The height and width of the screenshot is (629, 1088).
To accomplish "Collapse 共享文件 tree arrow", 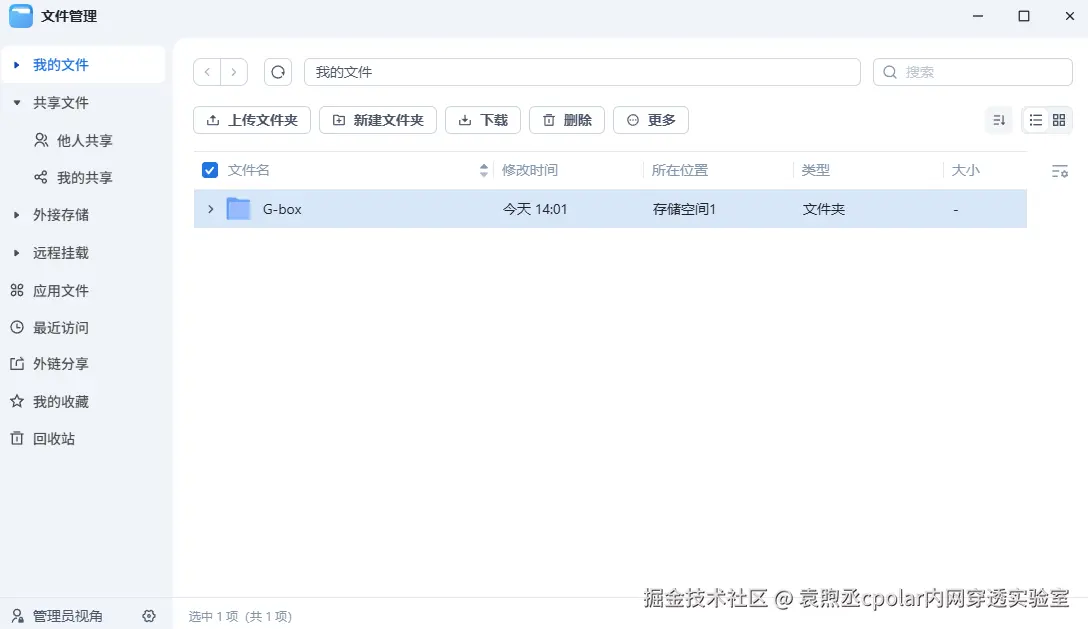I will pos(17,103).
